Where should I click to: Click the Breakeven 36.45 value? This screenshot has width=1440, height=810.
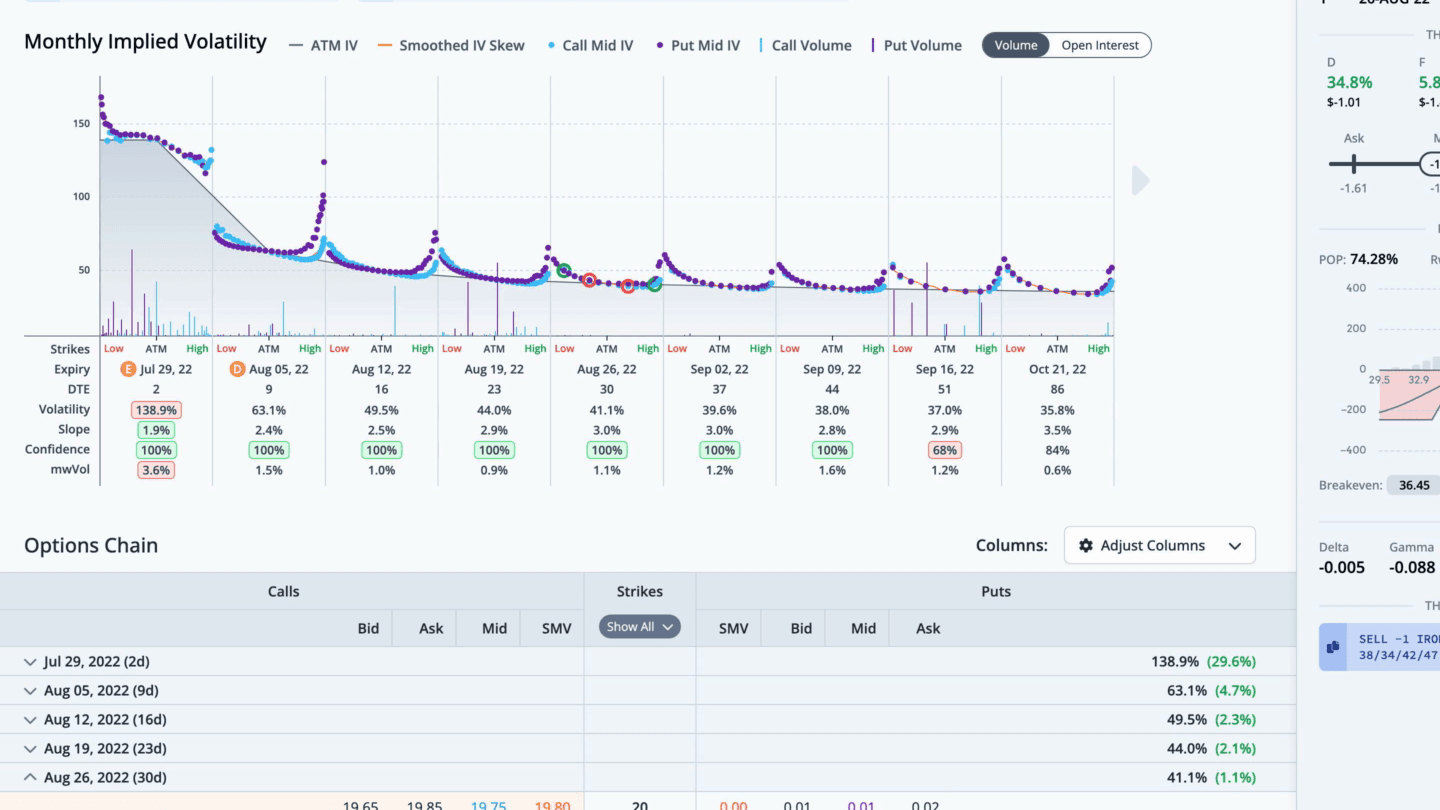pyautogui.click(x=1414, y=485)
